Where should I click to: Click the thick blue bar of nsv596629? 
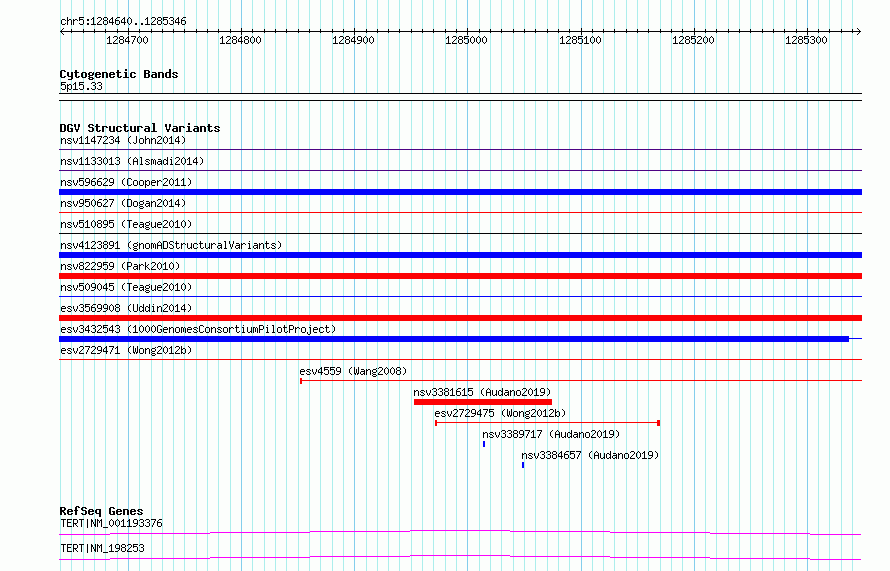tap(460, 192)
